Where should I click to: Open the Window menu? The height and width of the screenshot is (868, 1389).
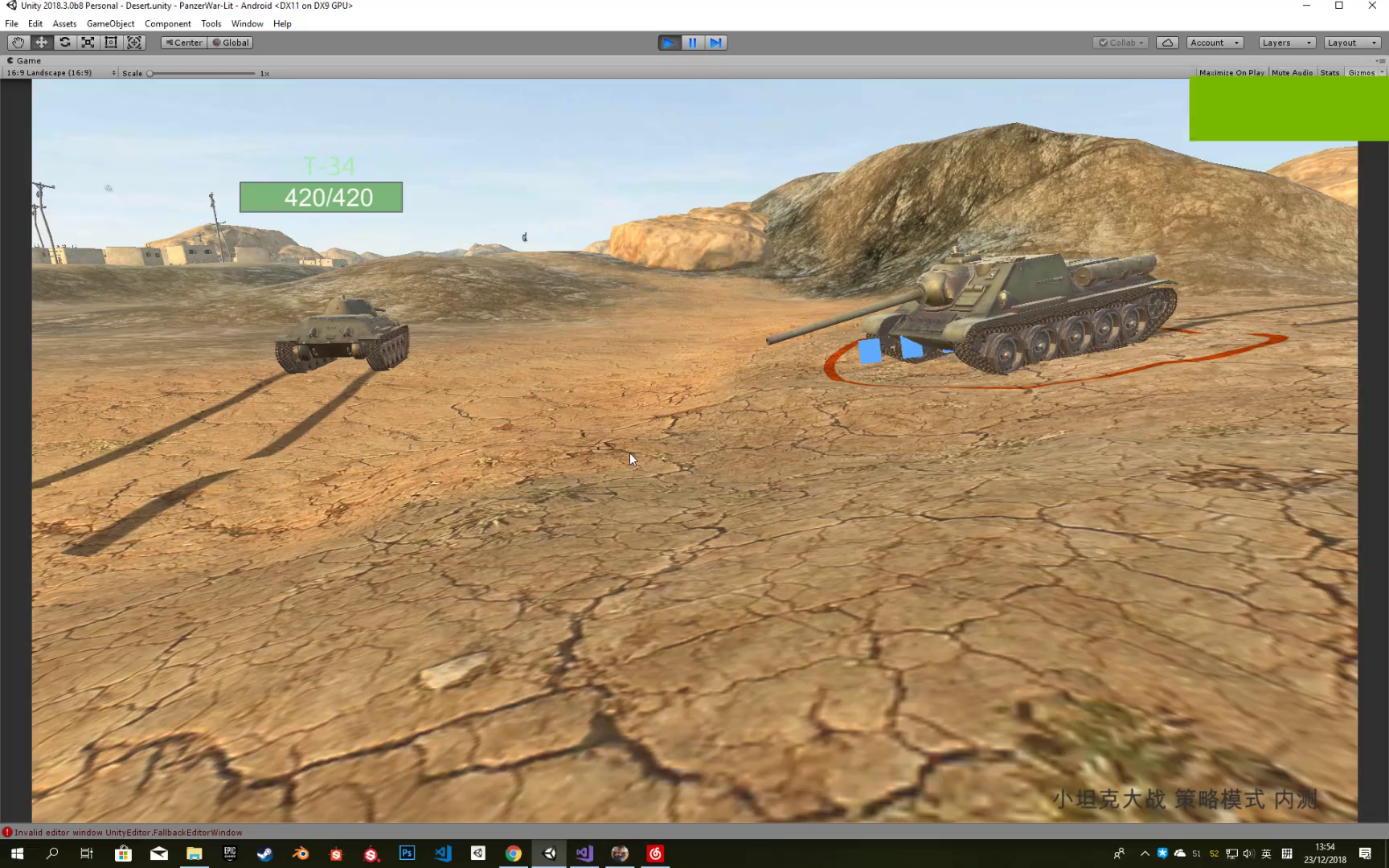pos(247,23)
